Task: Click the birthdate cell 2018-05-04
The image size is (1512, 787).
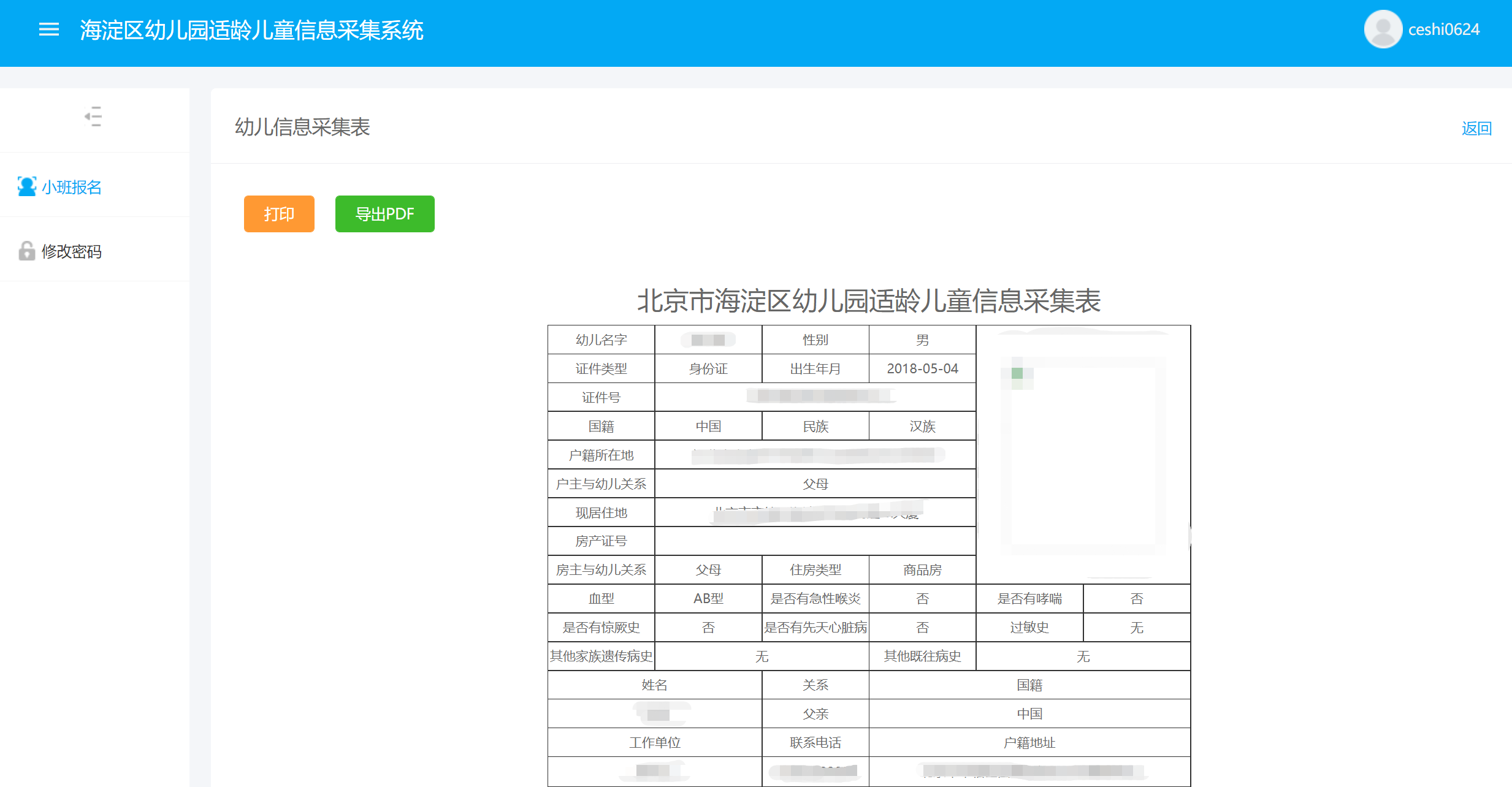Action: pos(922,368)
